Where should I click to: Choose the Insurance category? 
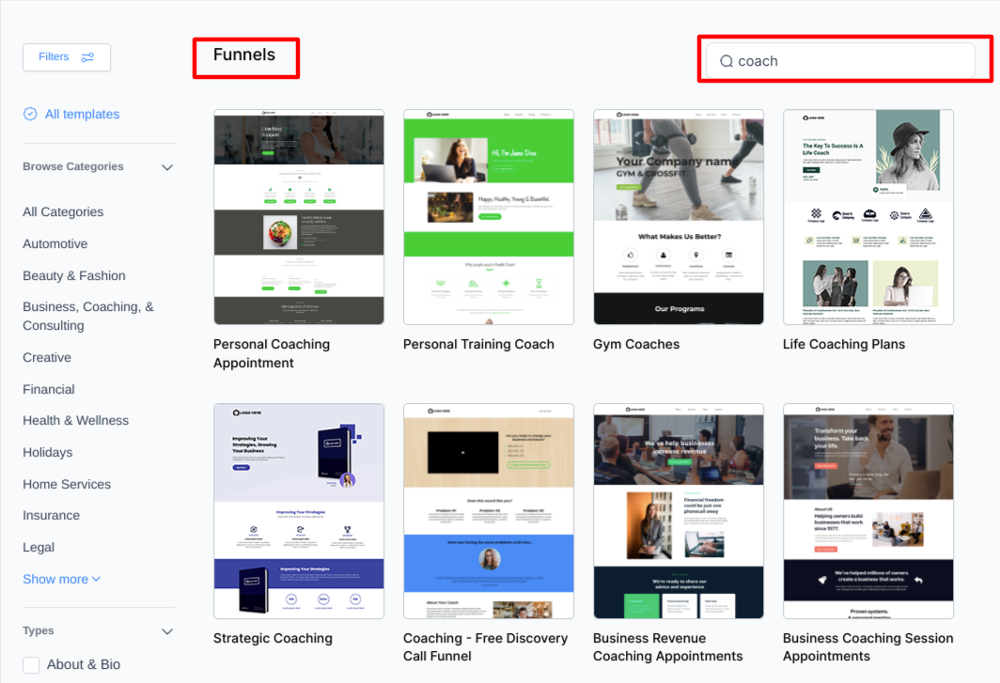(52, 515)
